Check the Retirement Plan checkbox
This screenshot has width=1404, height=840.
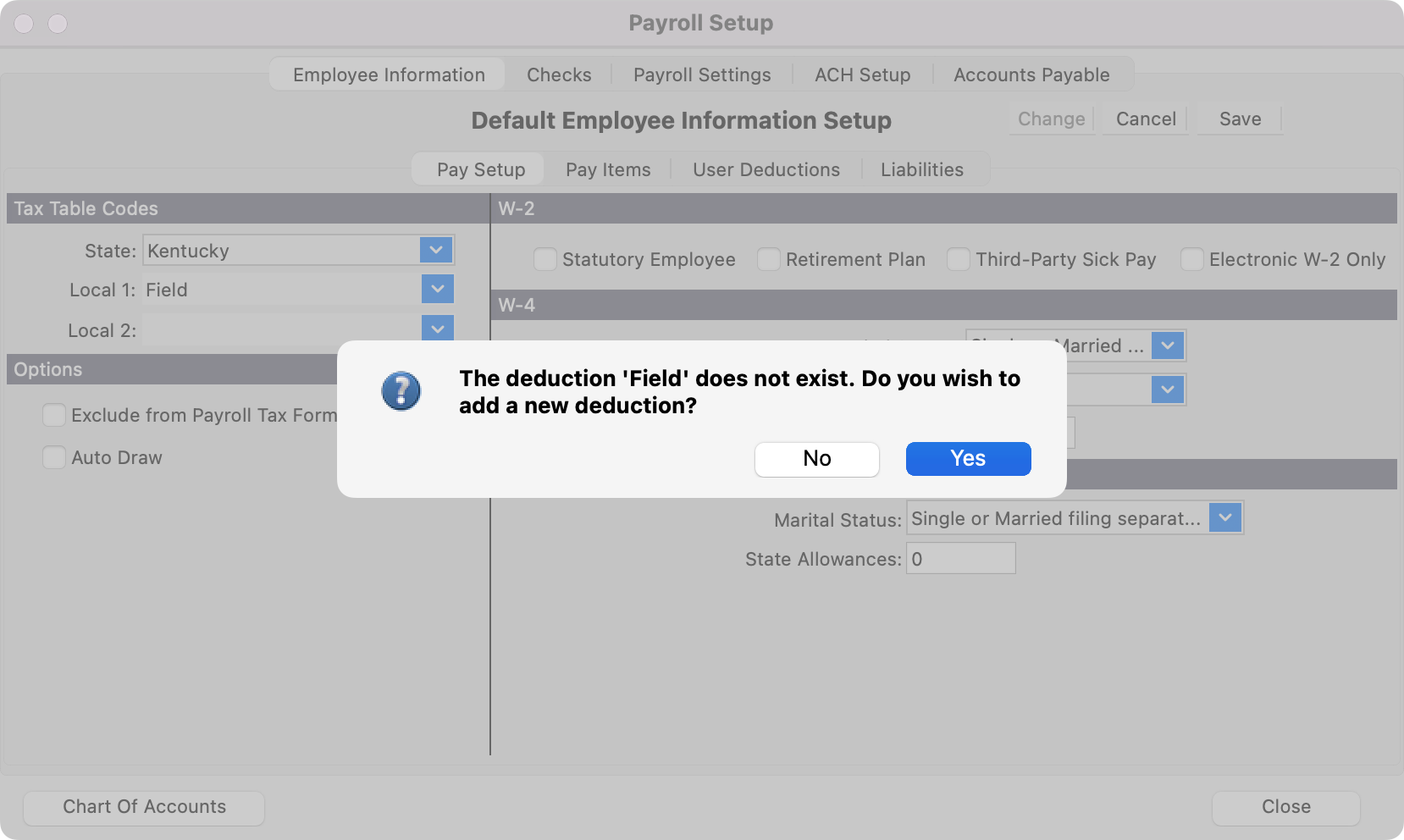[769, 259]
